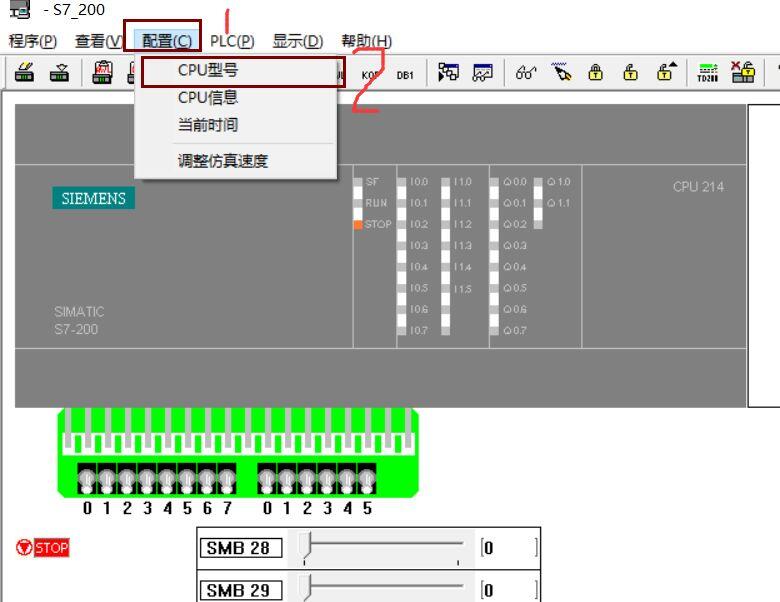780x602 pixels.
Task: Toggle switch 1 in the six-switch bank
Action: (287, 480)
